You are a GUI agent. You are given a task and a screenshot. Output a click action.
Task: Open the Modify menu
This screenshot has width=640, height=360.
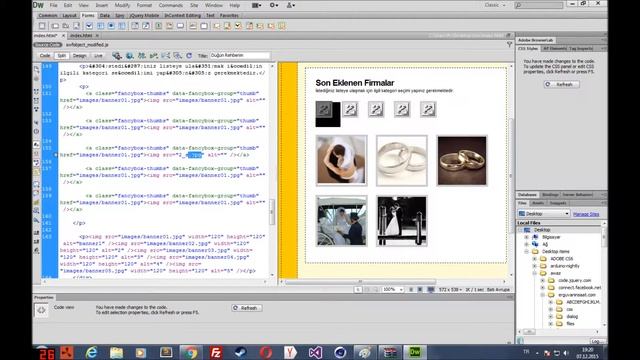pyautogui.click(x=122, y=5)
